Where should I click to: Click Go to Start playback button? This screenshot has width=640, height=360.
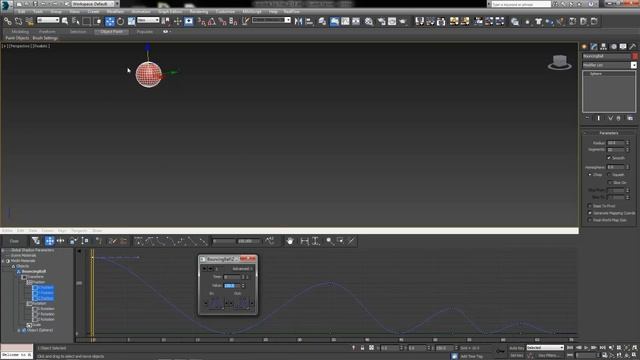[570, 348]
